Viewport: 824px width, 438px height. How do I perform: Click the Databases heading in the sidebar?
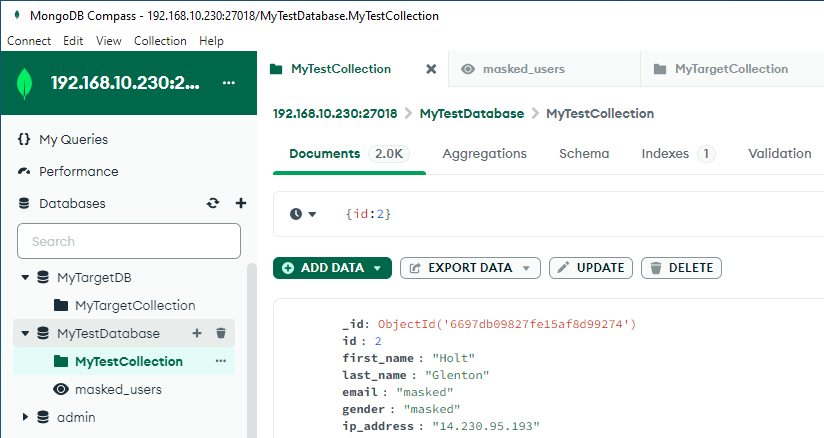72,203
